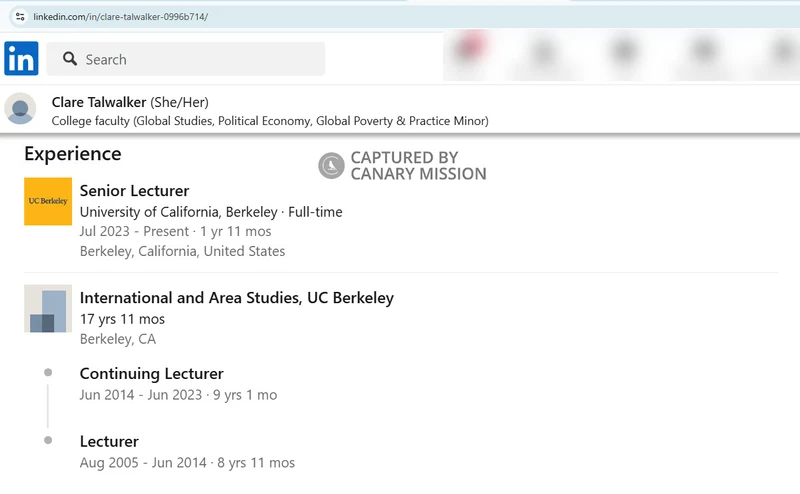This screenshot has width=800, height=494.
Task: Click the Canary Mission watermark bird icon
Action: [x=331, y=166]
